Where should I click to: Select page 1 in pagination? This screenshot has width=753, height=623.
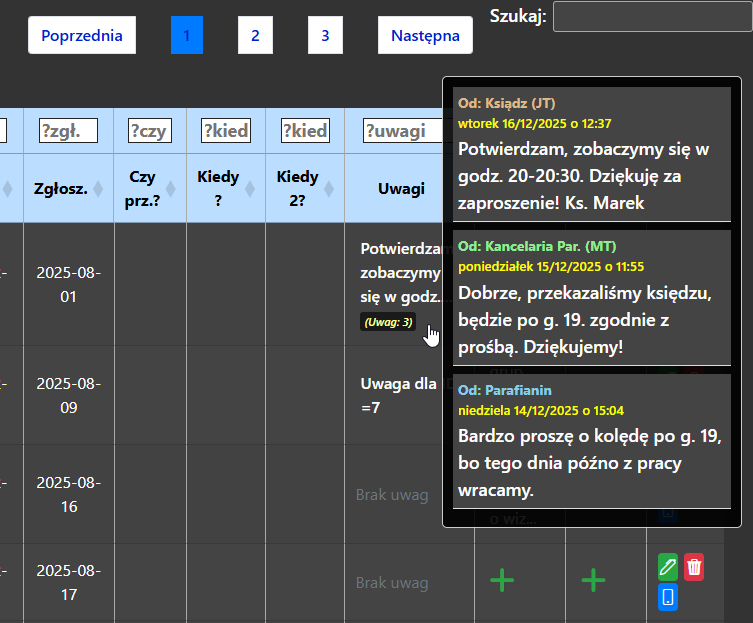[186, 36]
